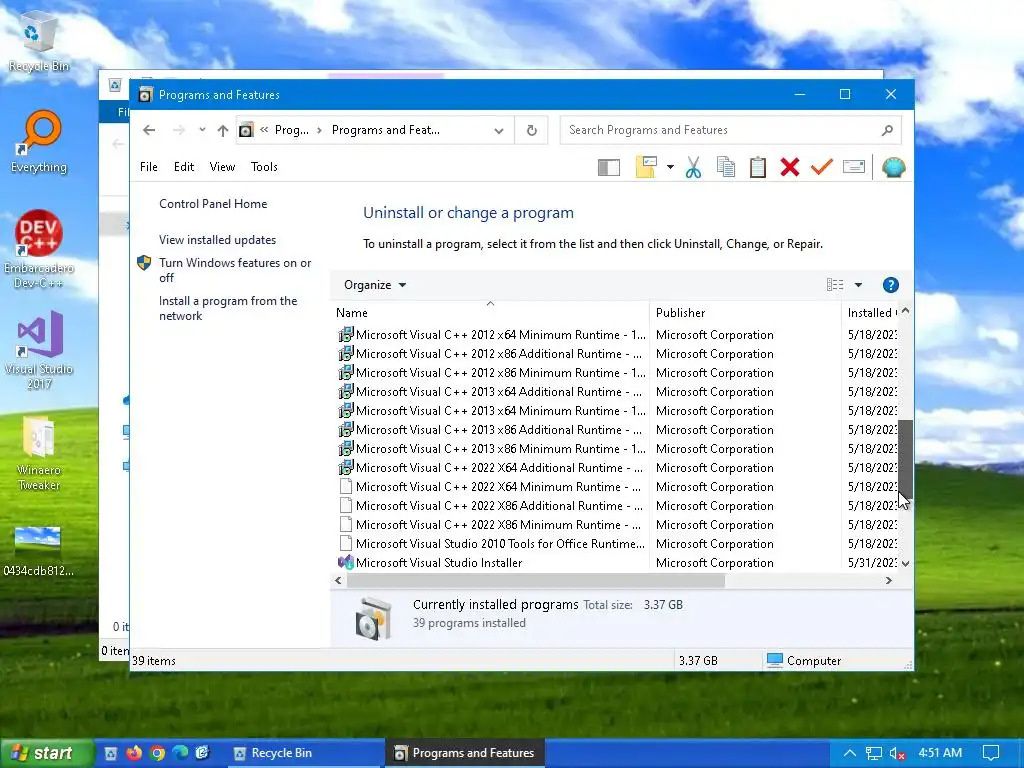Click the vertical scrollbar down arrow

pyautogui.click(x=905, y=563)
